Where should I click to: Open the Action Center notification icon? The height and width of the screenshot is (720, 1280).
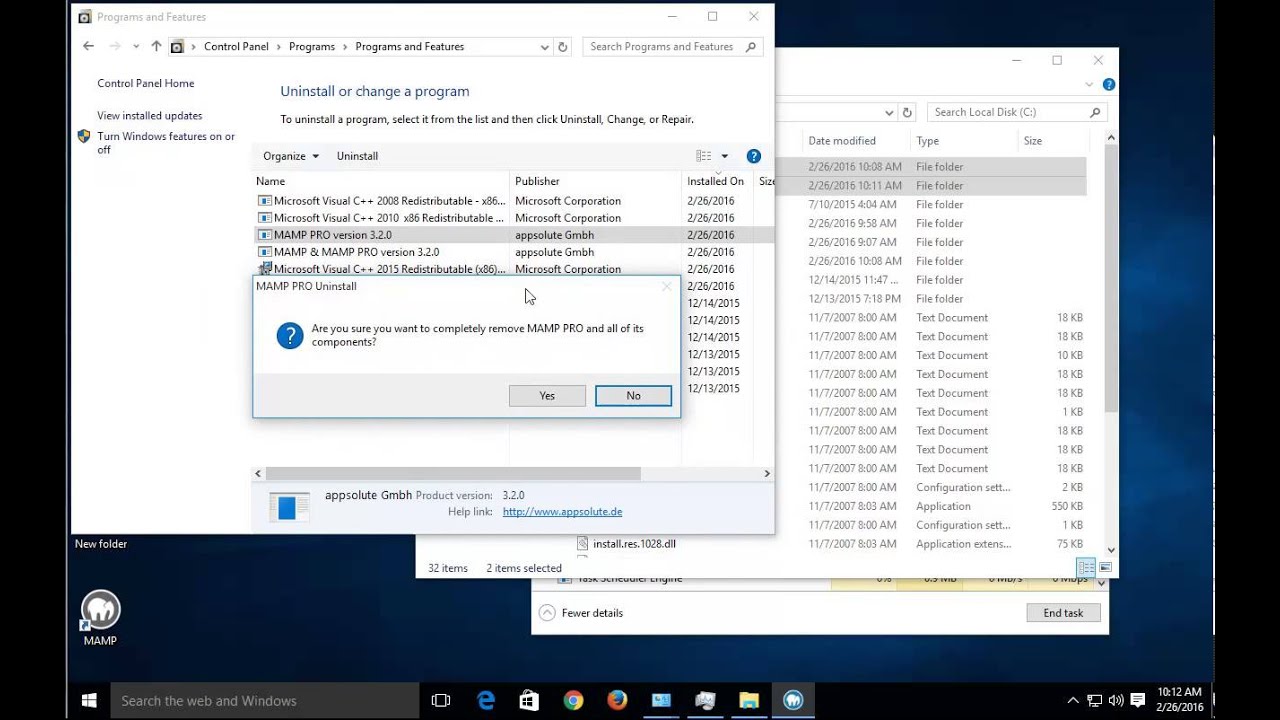click(1138, 701)
